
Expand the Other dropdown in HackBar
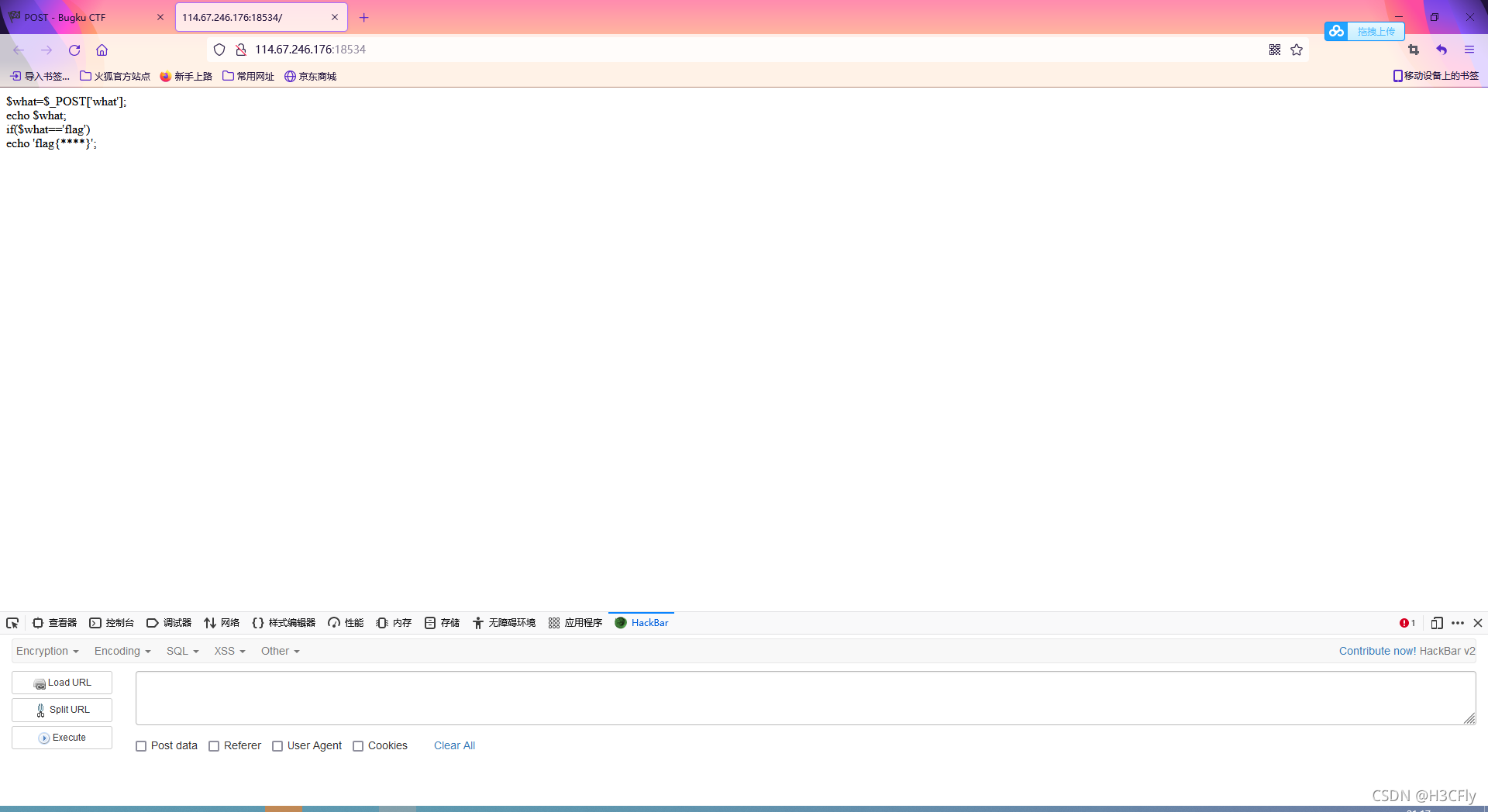point(279,651)
